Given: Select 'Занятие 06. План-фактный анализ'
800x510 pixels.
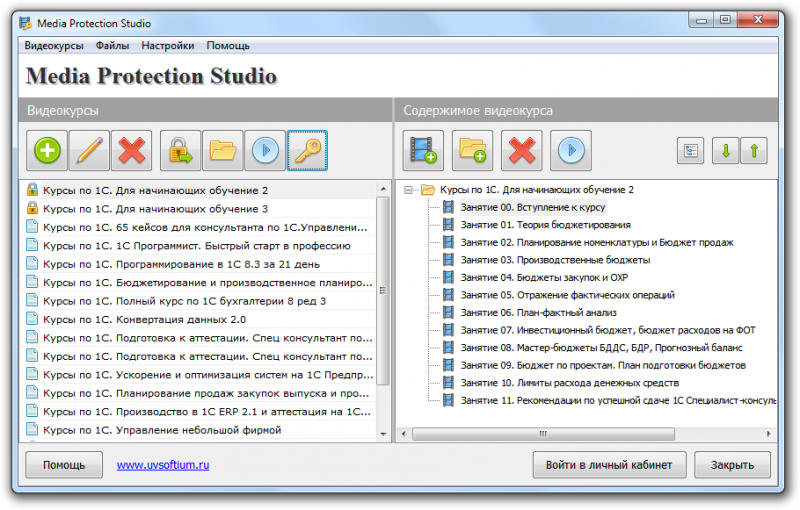Looking at the screenshot, I should tap(538, 313).
